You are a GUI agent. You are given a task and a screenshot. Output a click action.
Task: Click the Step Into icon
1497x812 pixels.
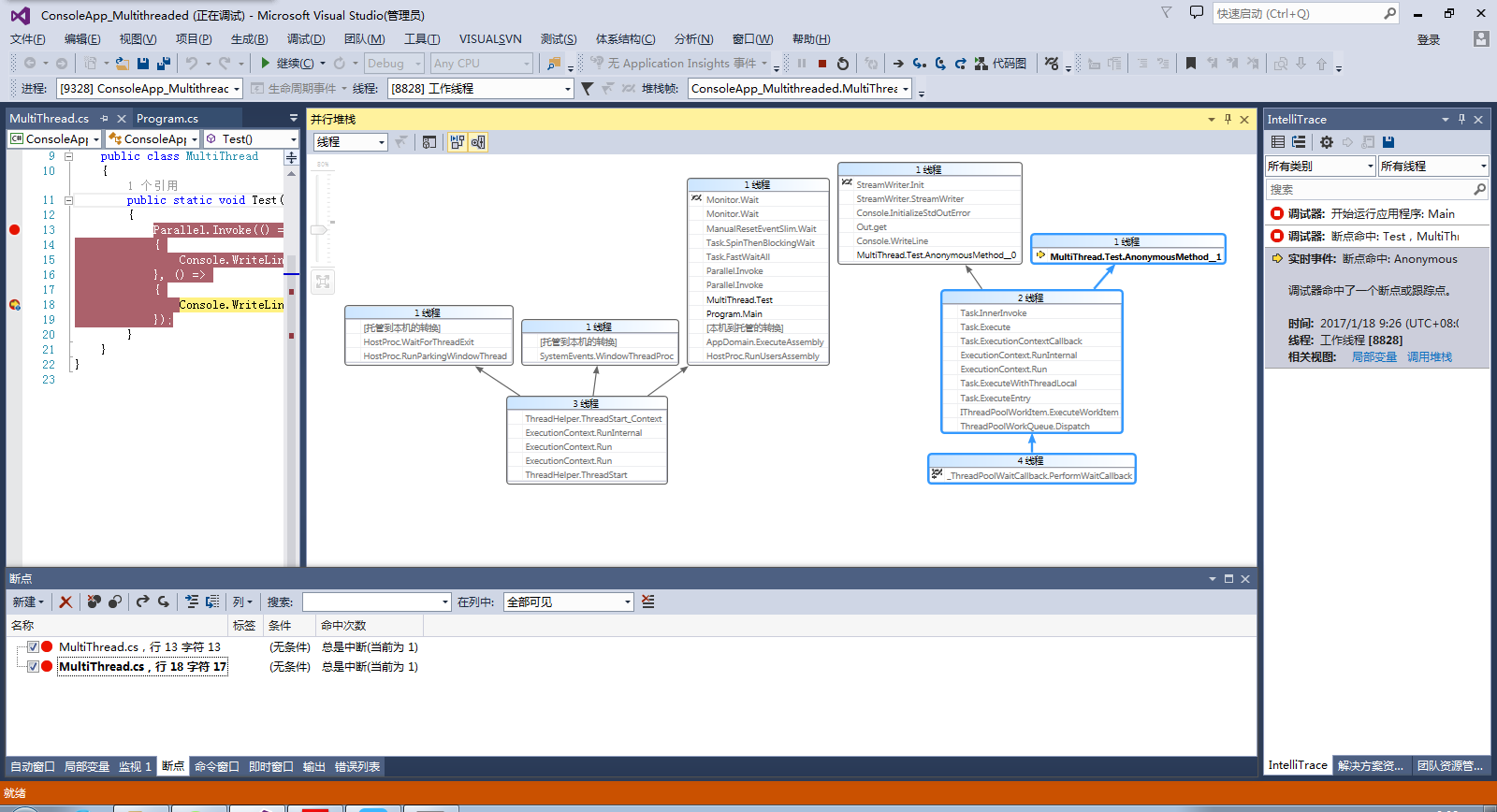click(x=920, y=64)
